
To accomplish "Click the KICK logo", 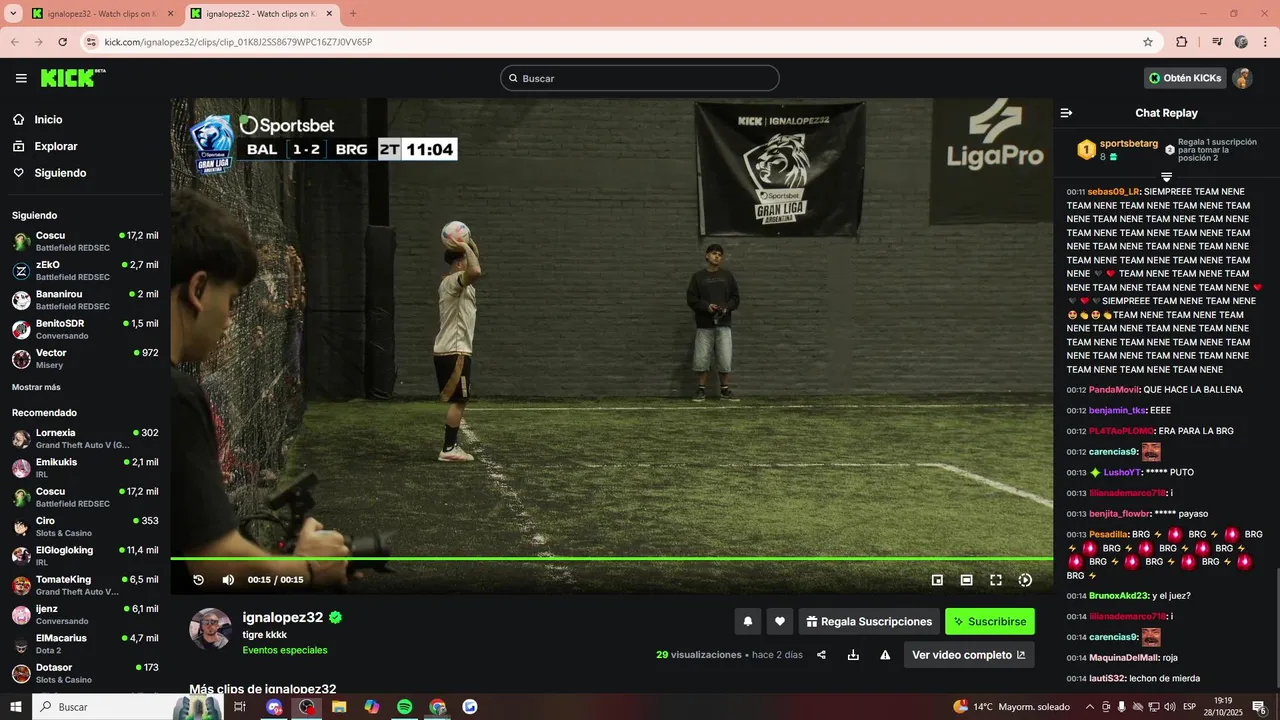I will (73, 78).
